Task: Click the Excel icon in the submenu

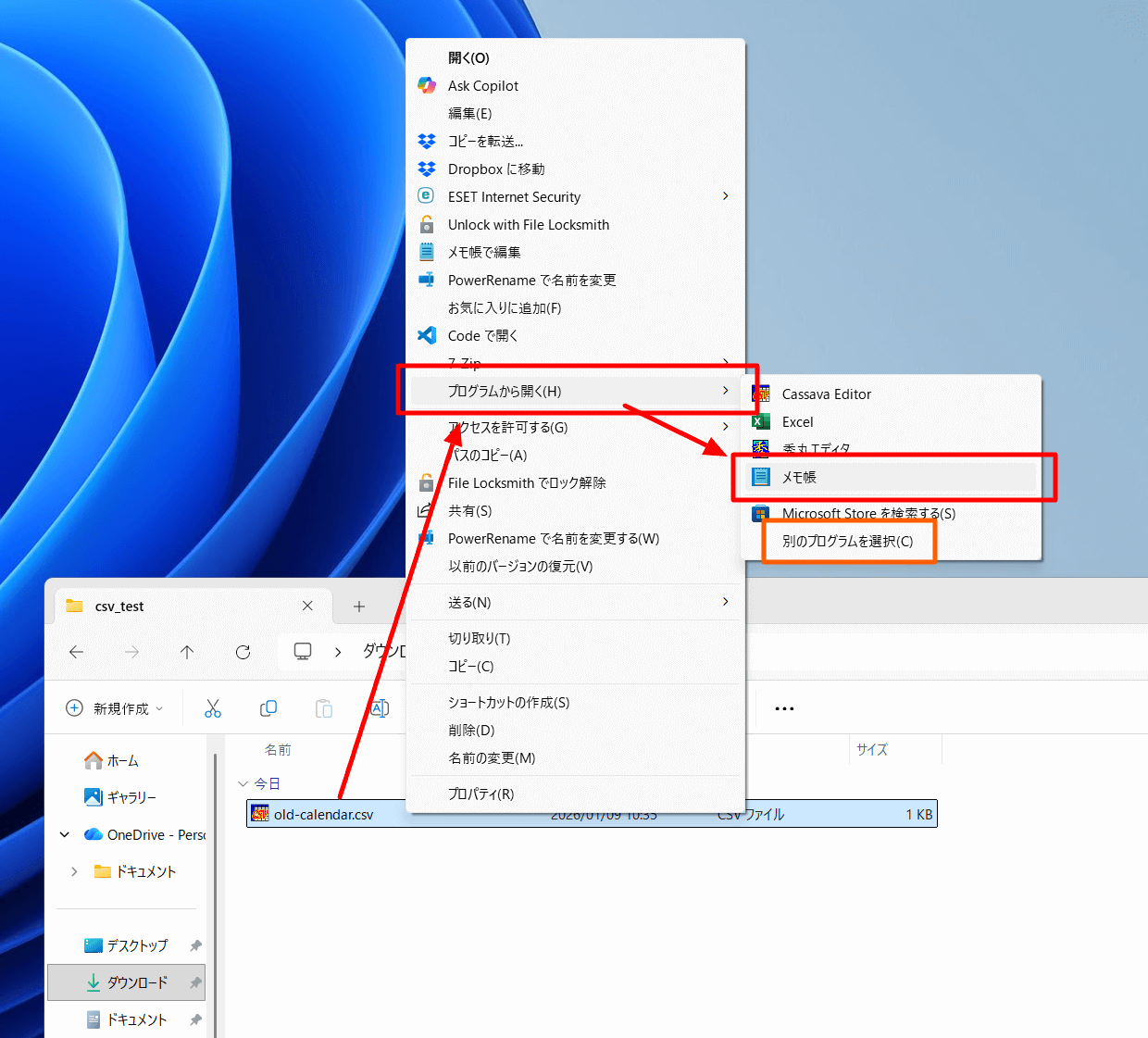Action: (x=761, y=422)
